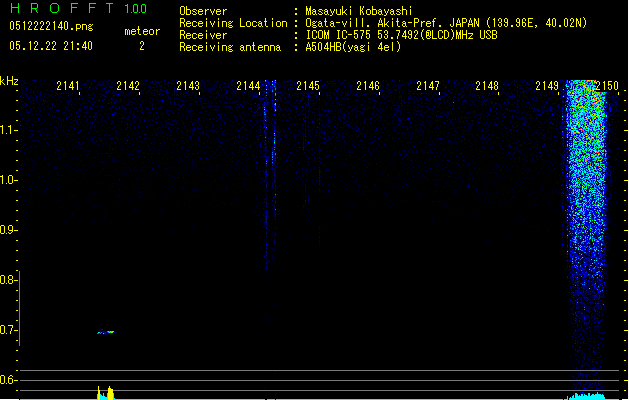Screen dimensions: 629x400
Task: Click time axis label 2150
Action: click(607, 86)
